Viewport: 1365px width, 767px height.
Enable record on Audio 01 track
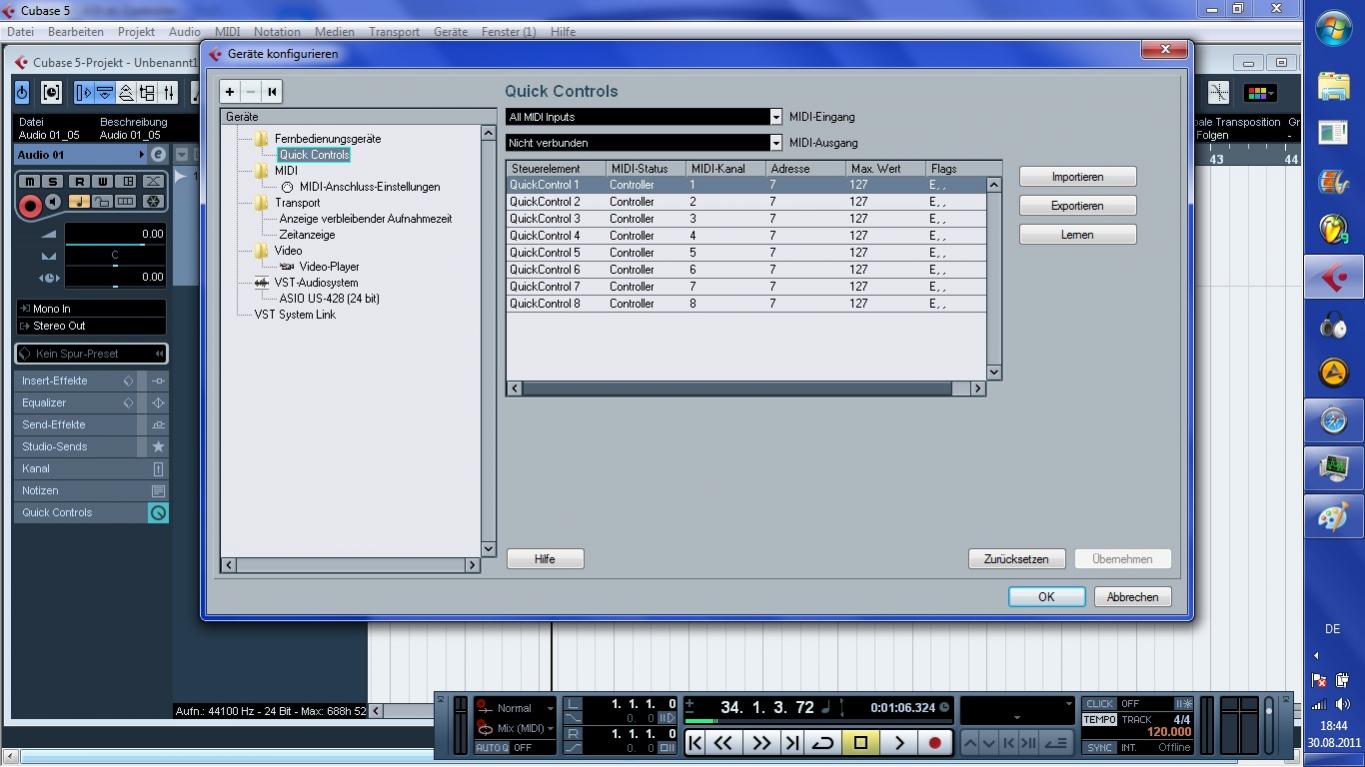pos(30,206)
